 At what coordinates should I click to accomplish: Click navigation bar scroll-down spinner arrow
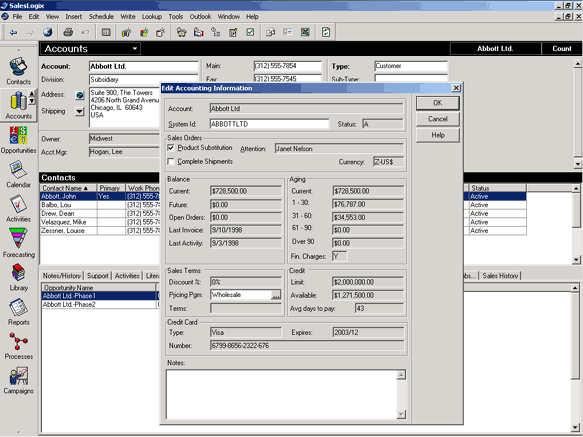tap(32, 101)
